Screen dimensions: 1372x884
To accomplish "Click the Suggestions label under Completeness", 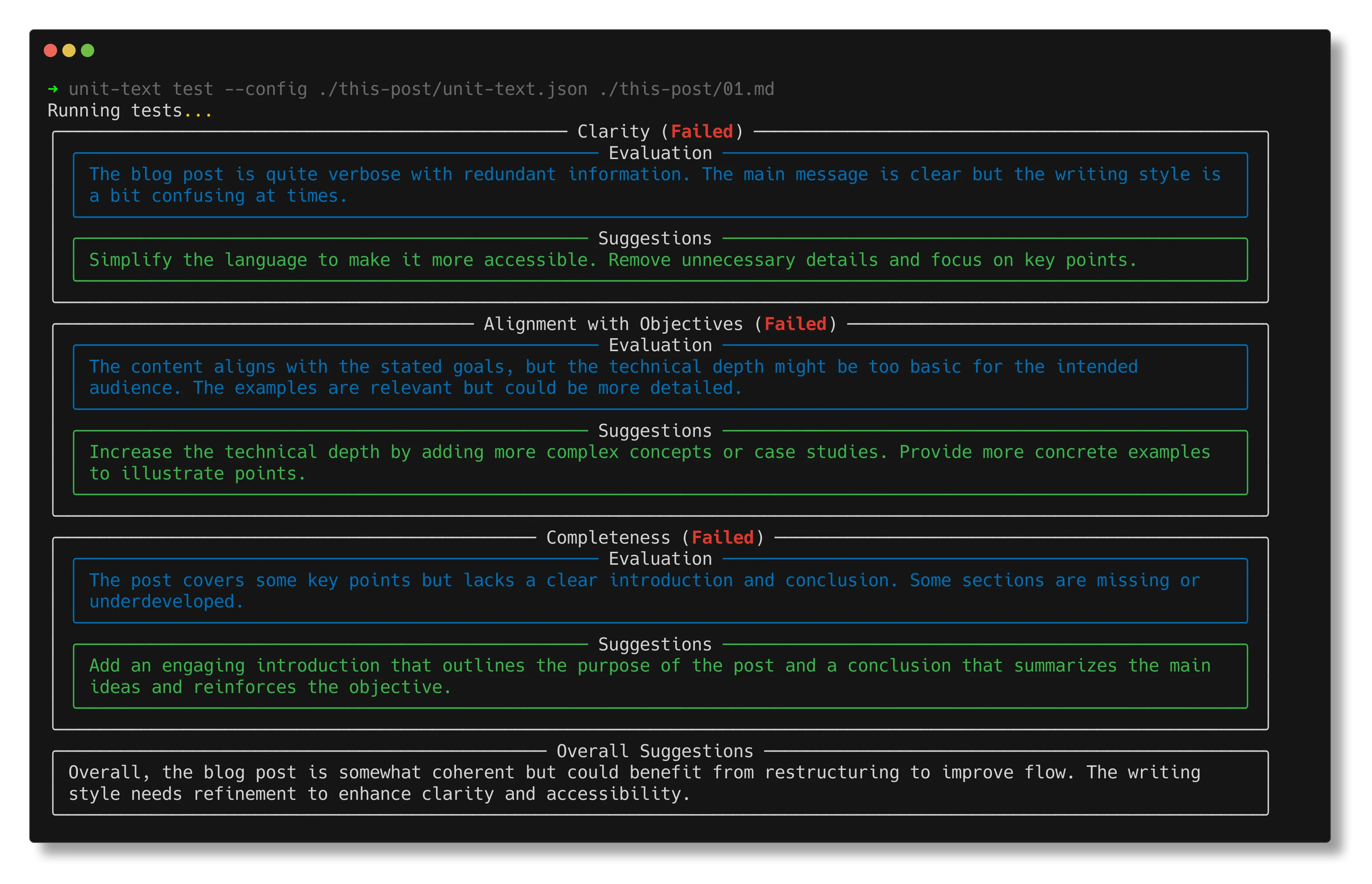I will 655,644.
